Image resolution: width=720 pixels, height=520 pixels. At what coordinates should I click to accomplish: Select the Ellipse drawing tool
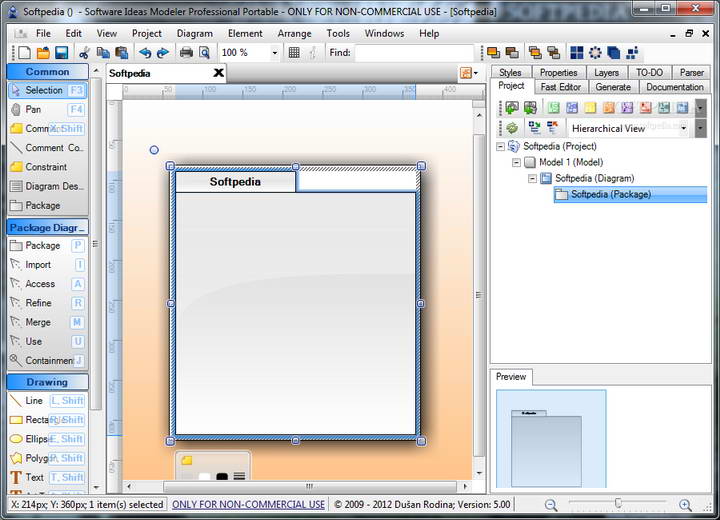(47, 439)
